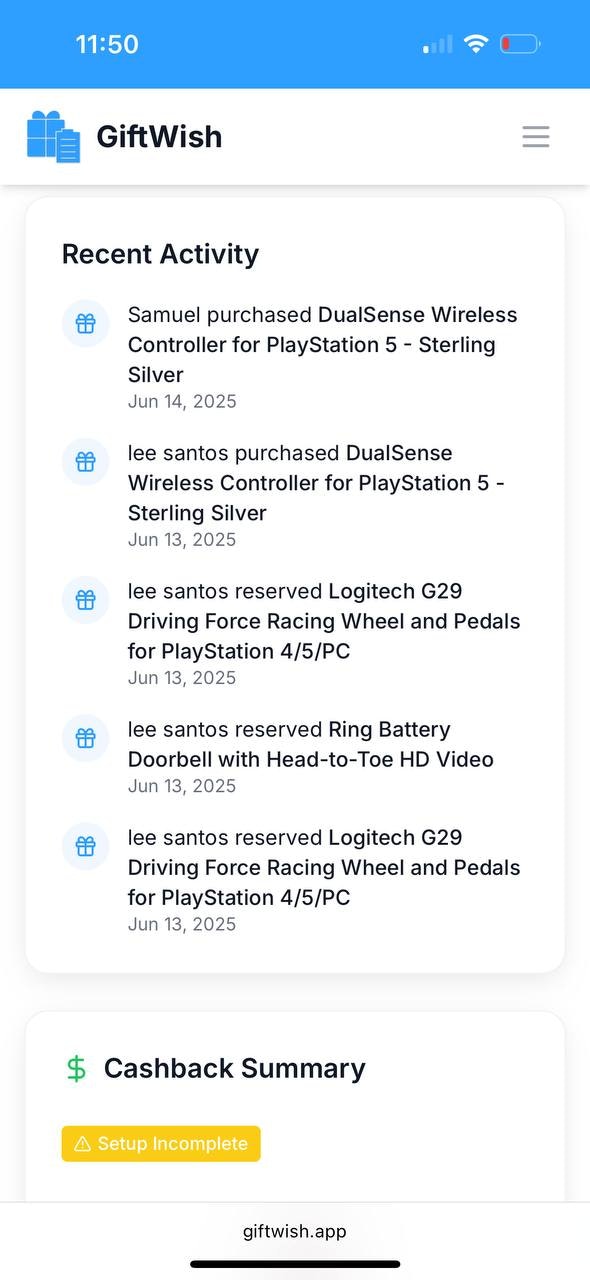Tap the Wi-Fi status bar icon
The image size is (590, 1280).
pyautogui.click(x=476, y=44)
